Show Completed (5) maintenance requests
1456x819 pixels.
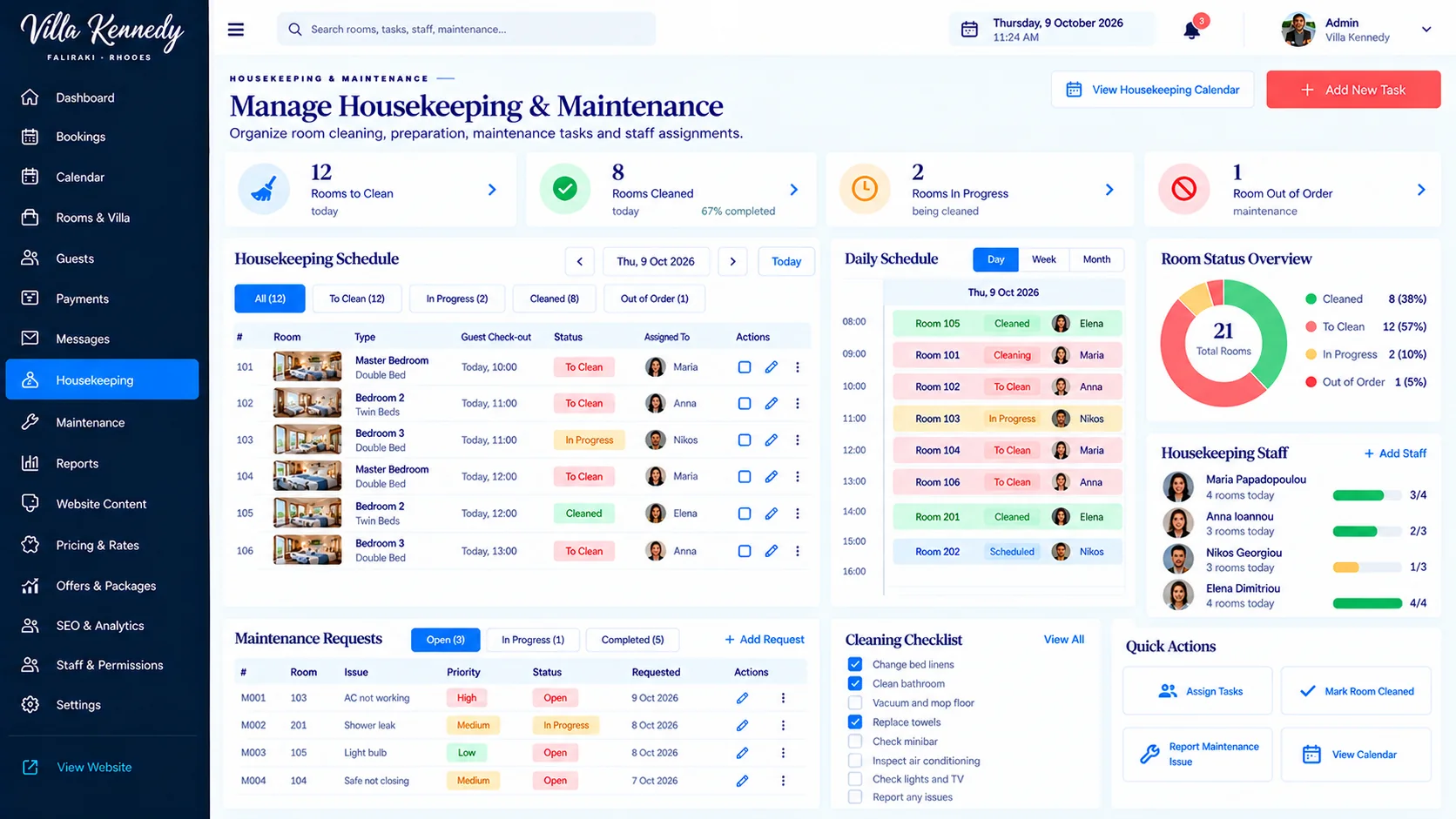pos(632,640)
